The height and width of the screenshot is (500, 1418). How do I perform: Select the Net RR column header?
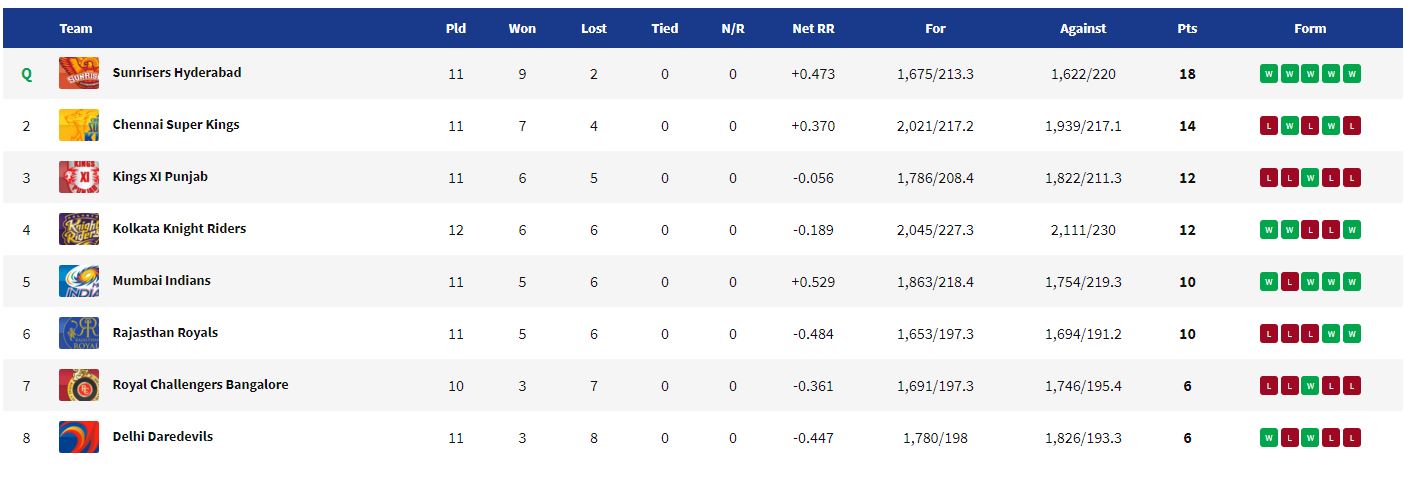pos(813,29)
